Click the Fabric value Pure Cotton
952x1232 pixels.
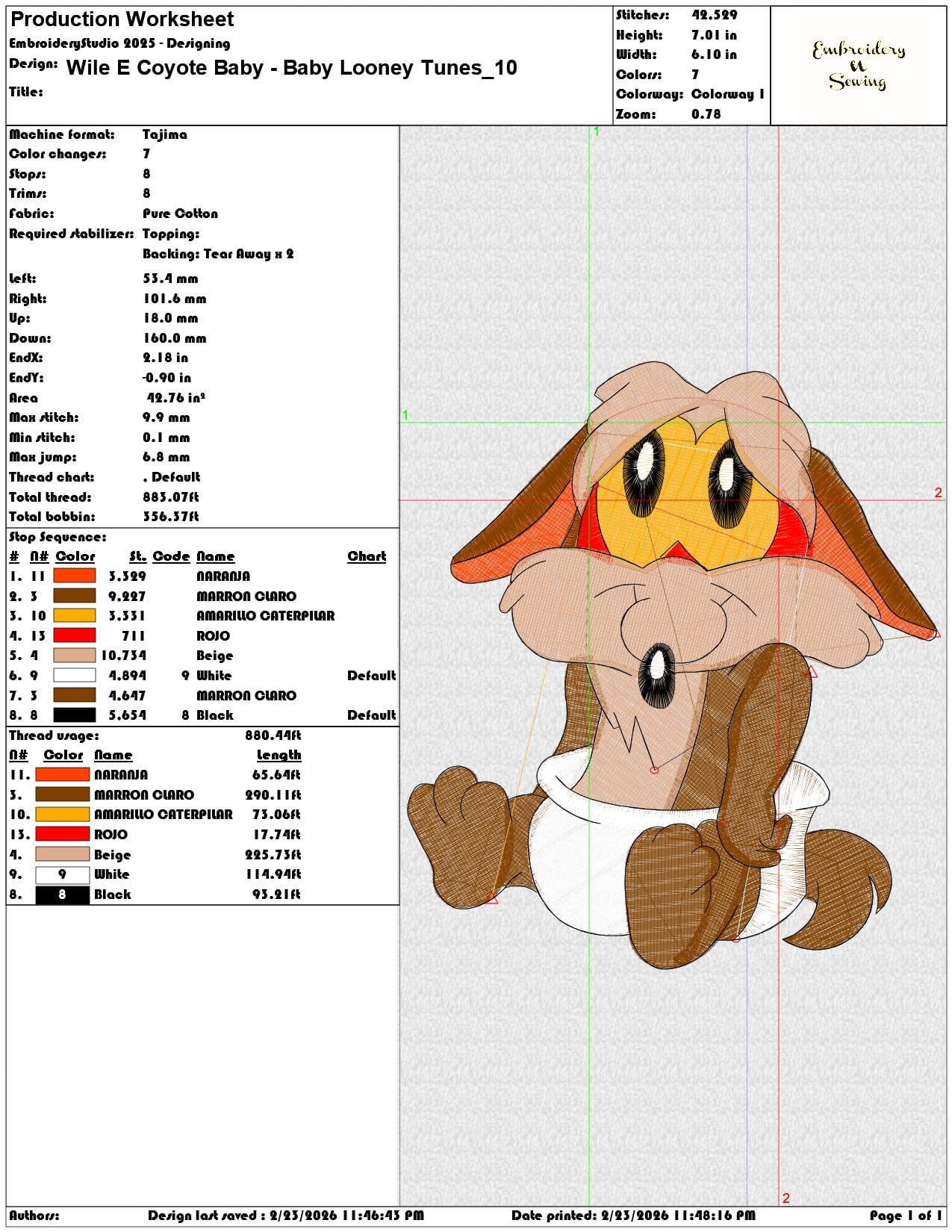coord(181,214)
